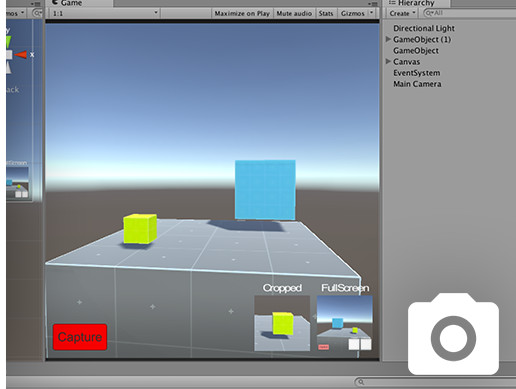
Task: Click the red X axis gizmo cone
Action: [x=21, y=54]
